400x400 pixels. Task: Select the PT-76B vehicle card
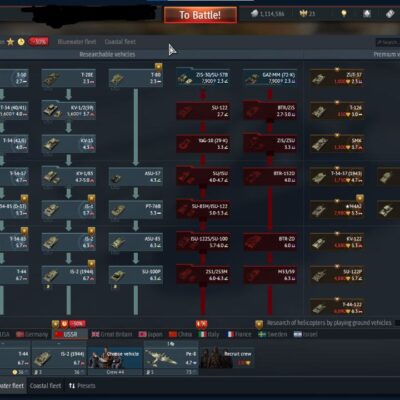click(x=136, y=209)
